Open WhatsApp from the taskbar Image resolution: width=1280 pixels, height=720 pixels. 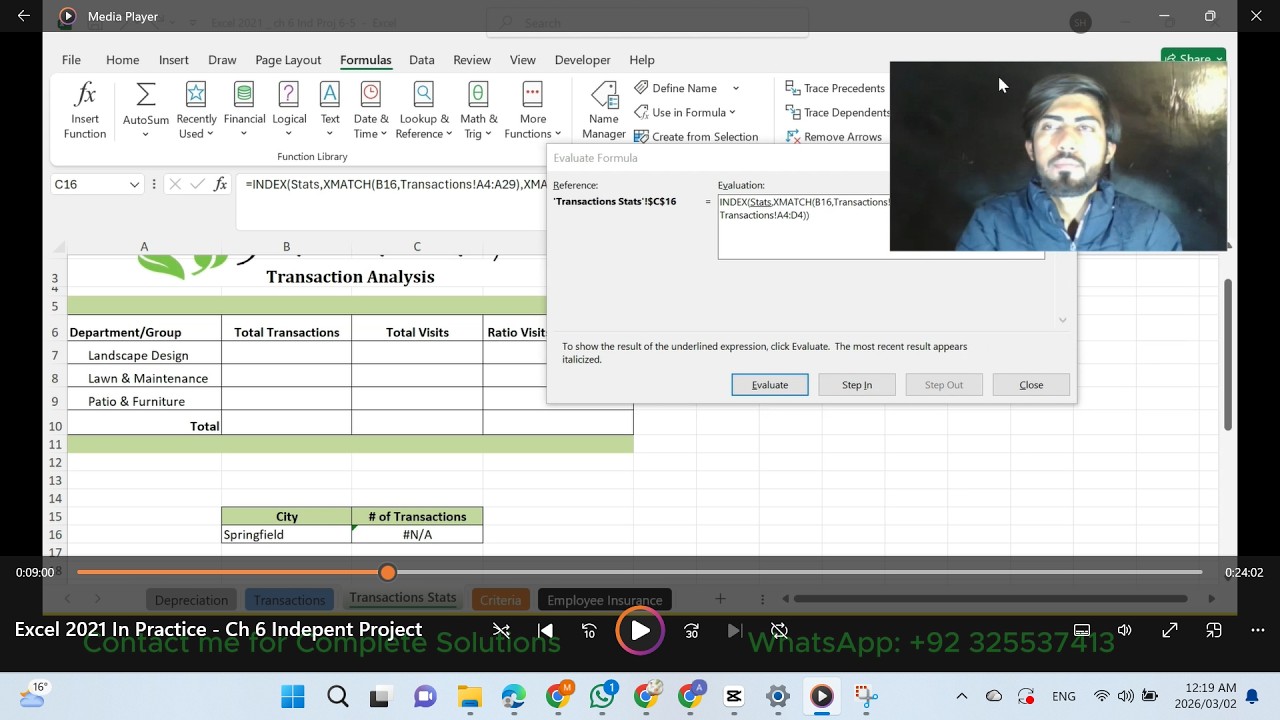coord(601,696)
